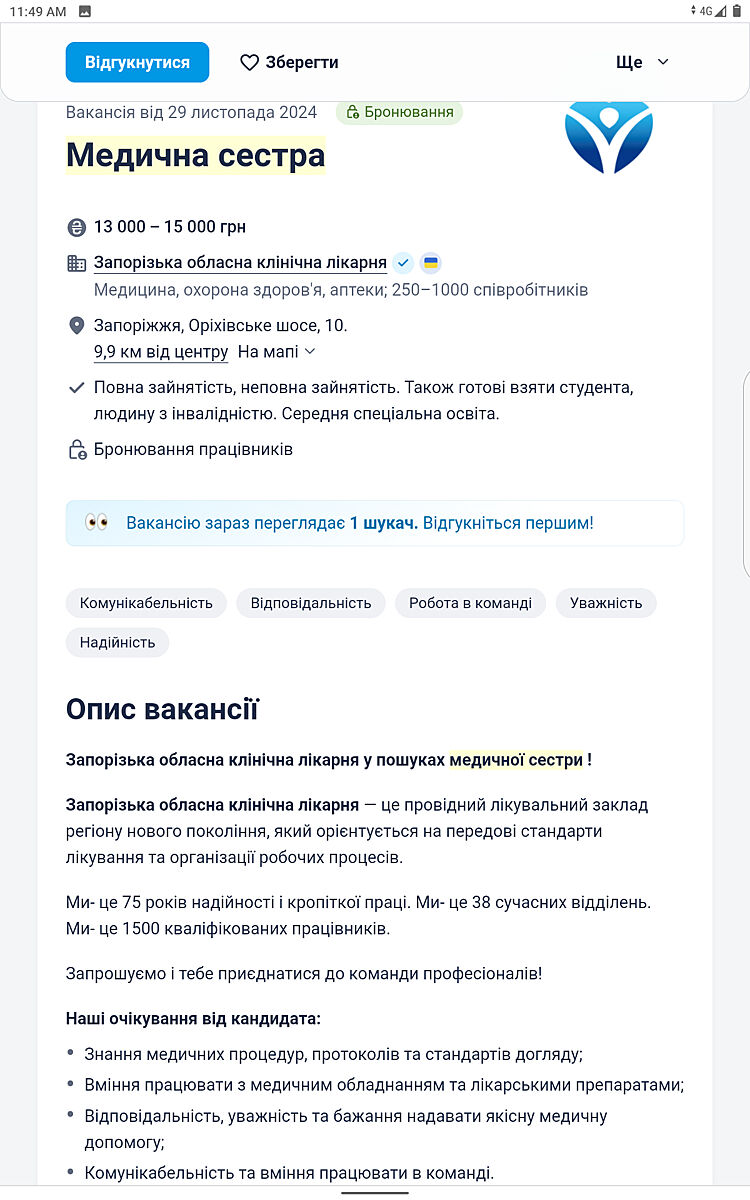This screenshot has height=1200, width=750.
Task: Click the eyes emoji in viewer banner
Action: coord(97,522)
